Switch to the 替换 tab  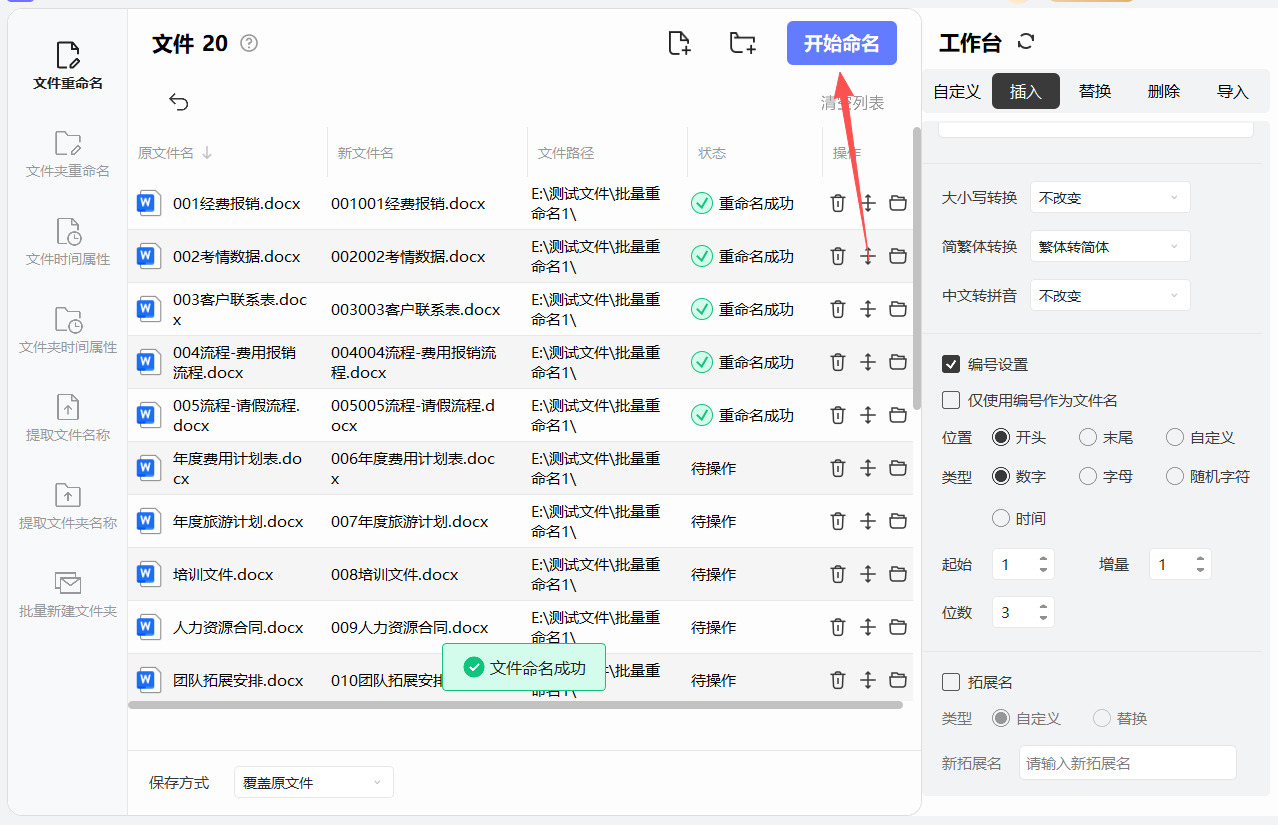tap(1095, 91)
